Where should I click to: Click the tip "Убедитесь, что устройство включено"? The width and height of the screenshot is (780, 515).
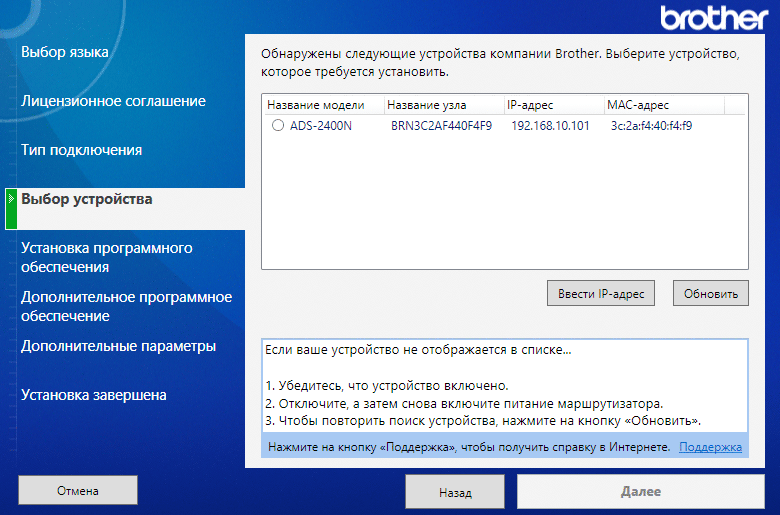tap(387, 386)
